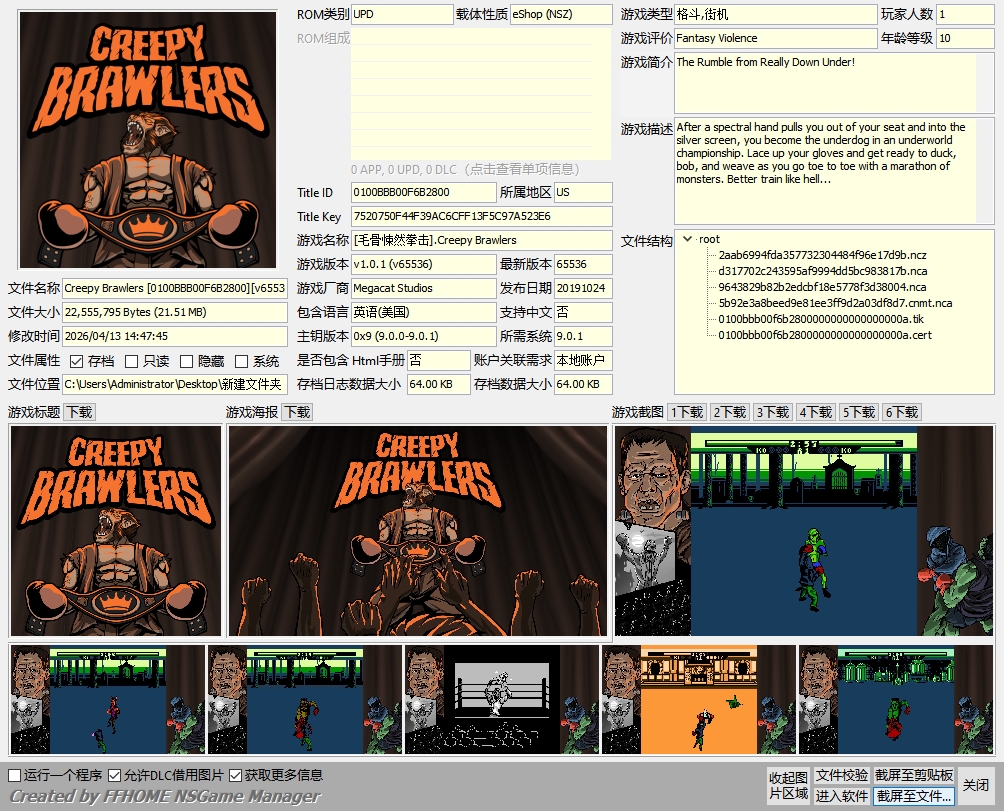Open the orange-background gameplay screenshot thumbnail
The height and width of the screenshot is (811, 1004).
(x=699, y=699)
